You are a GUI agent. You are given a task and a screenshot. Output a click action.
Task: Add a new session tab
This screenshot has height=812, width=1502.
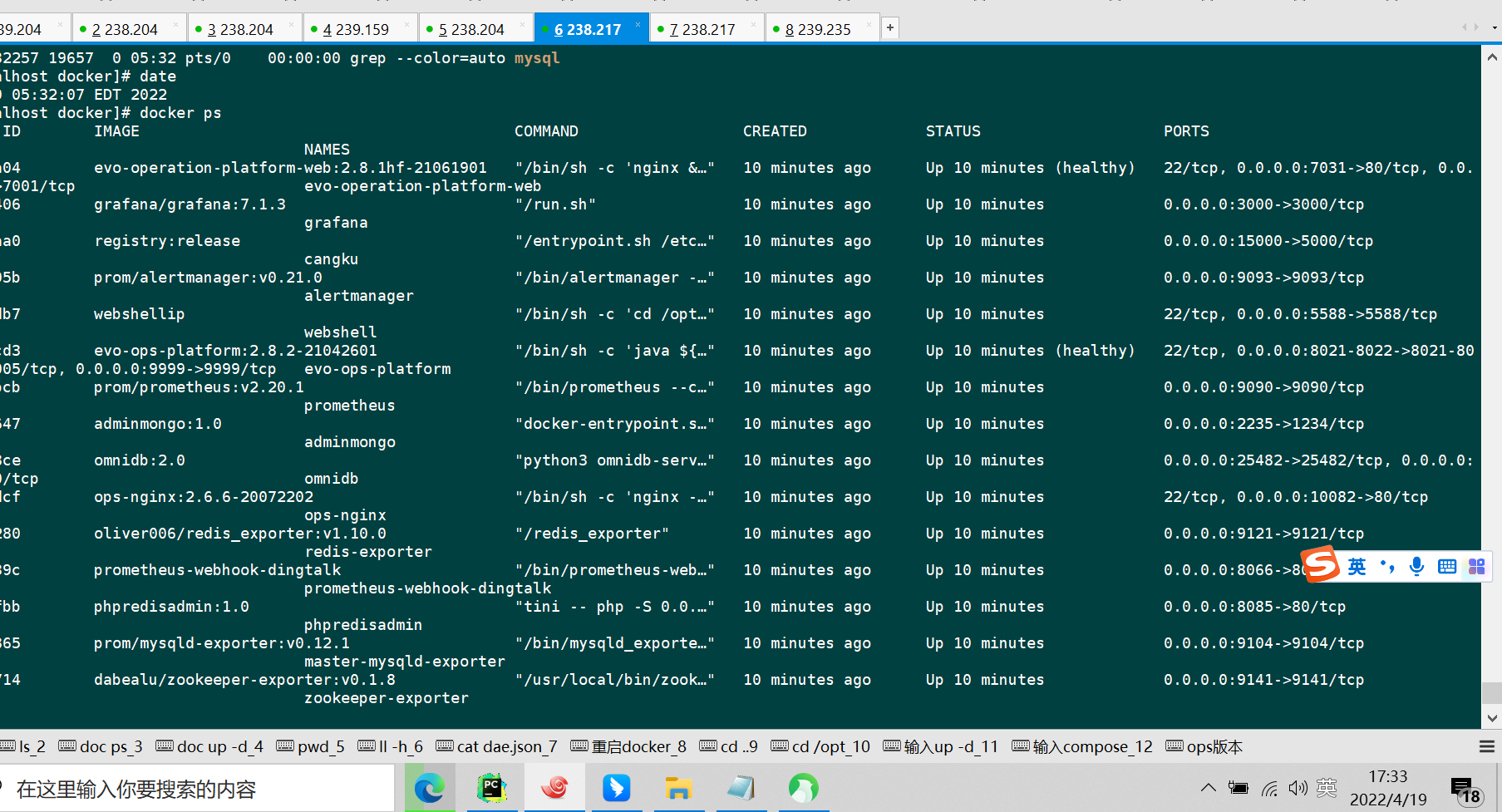[890, 28]
